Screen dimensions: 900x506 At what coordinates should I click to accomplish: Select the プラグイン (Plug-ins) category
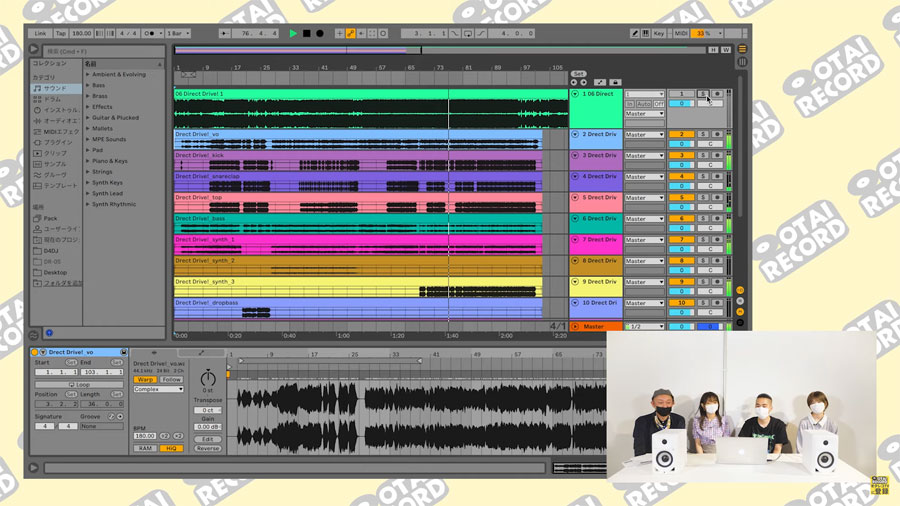[58, 142]
